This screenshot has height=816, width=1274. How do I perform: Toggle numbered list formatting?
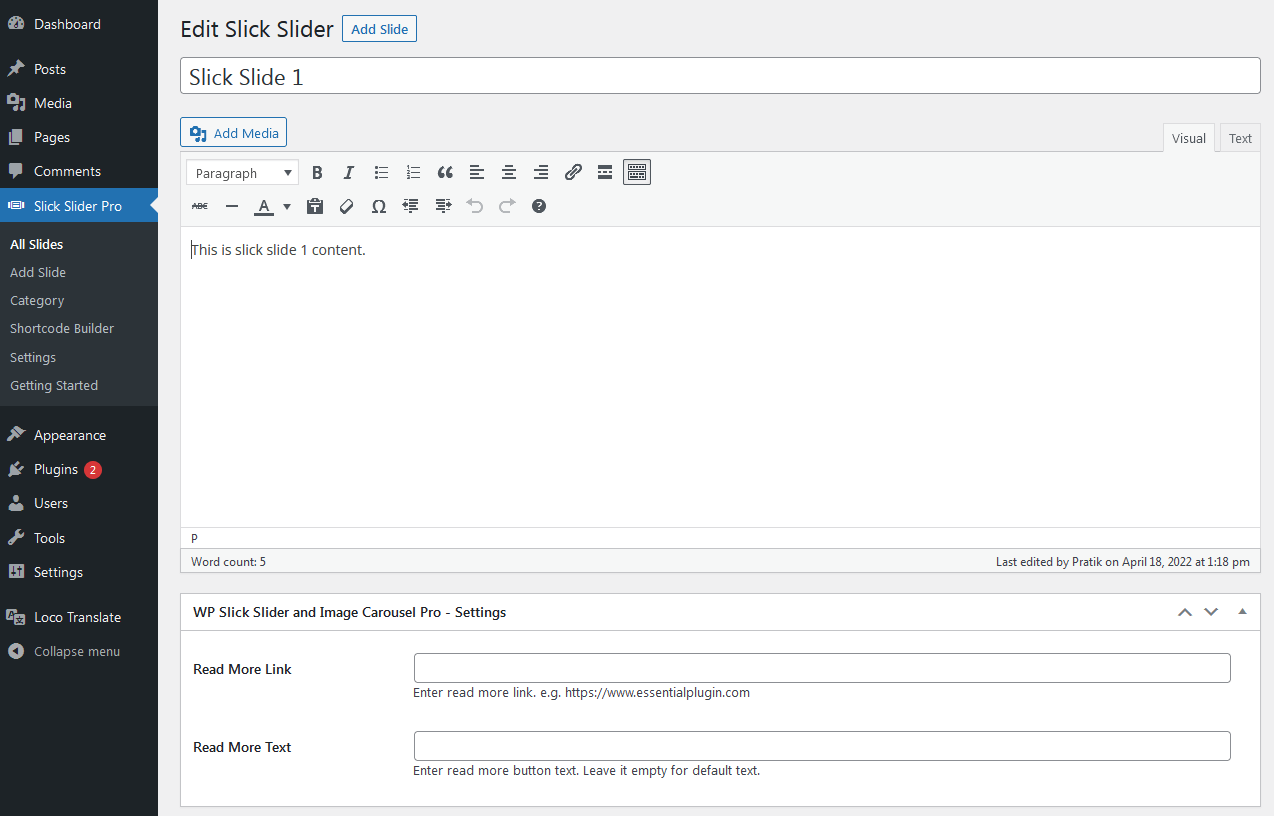(413, 172)
